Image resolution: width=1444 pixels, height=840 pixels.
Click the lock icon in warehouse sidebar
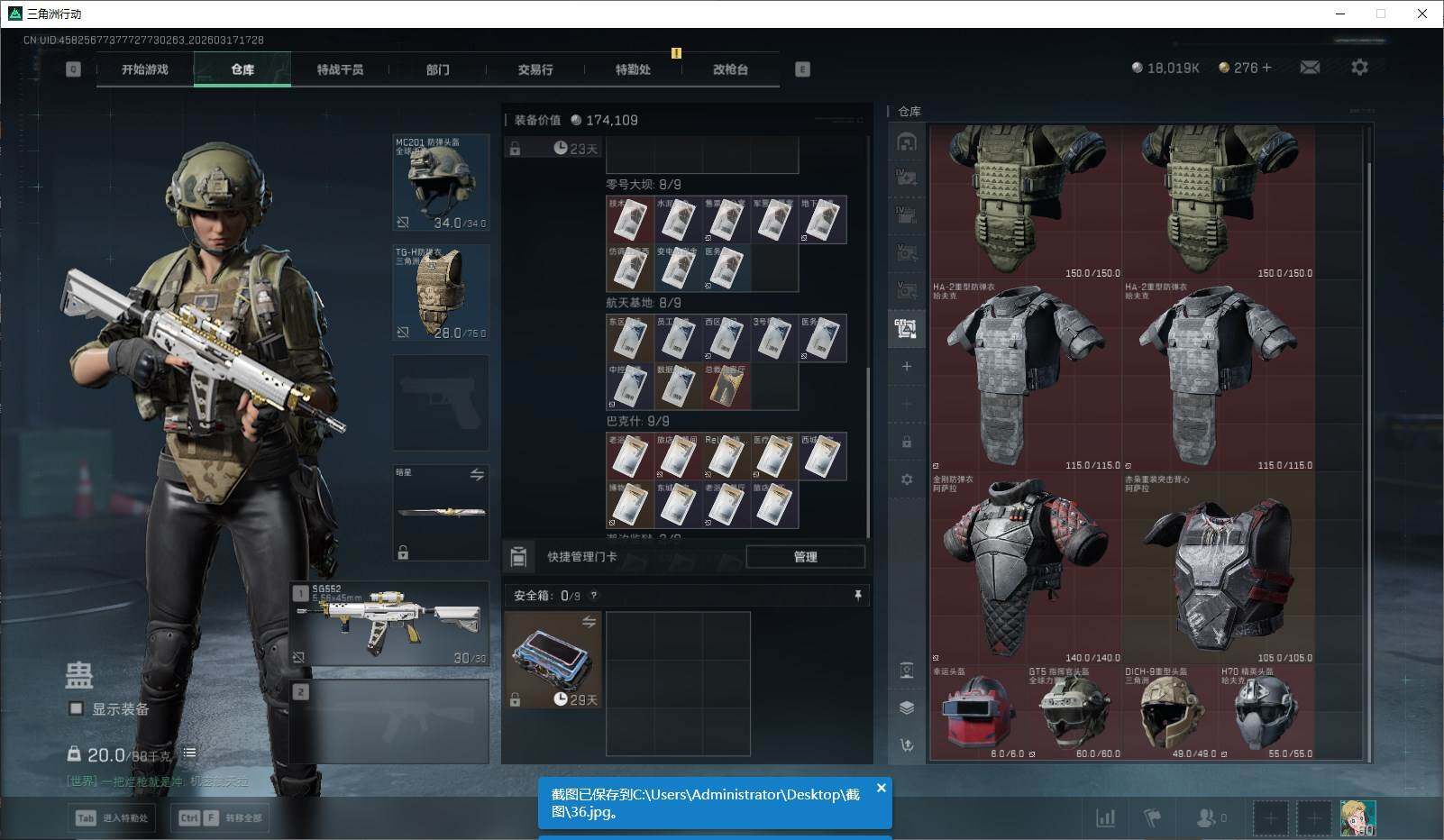[x=907, y=442]
